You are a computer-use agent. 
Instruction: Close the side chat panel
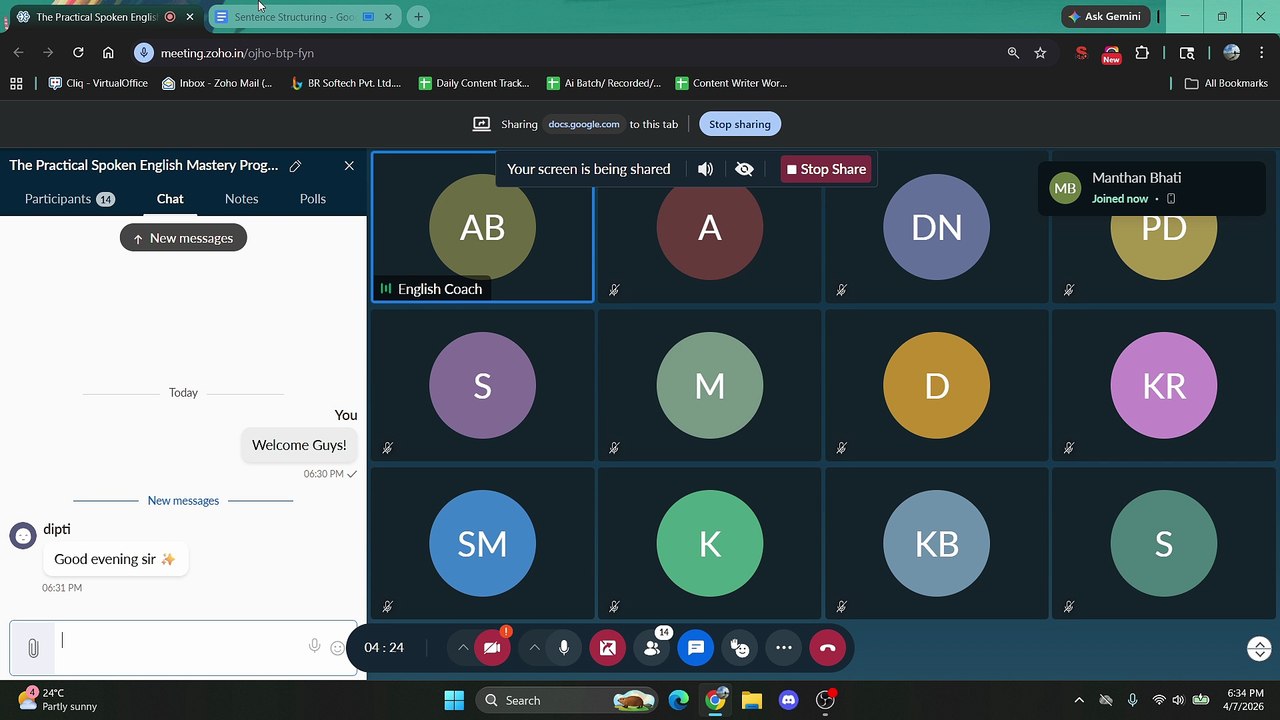pyautogui.click(x=349, y=166)
